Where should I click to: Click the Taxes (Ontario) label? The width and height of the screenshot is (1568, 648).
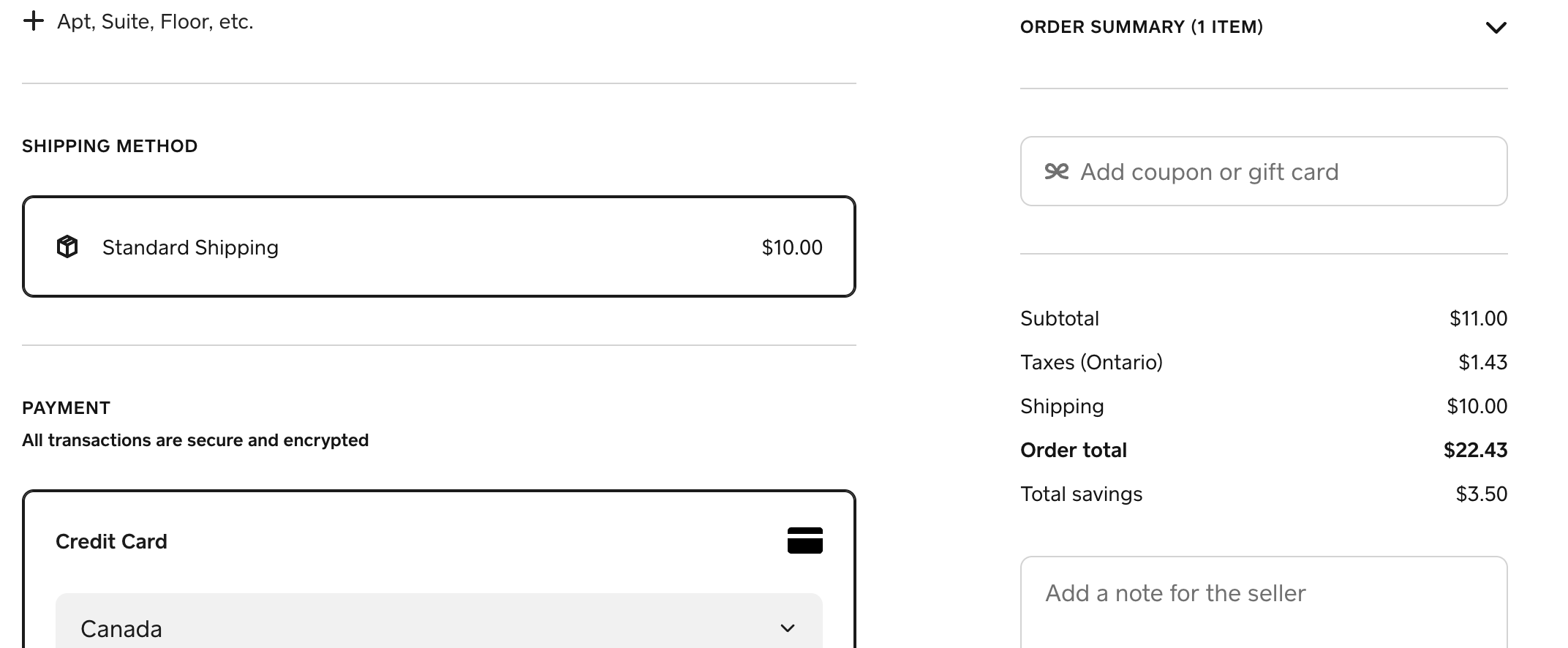(1091, 362)
